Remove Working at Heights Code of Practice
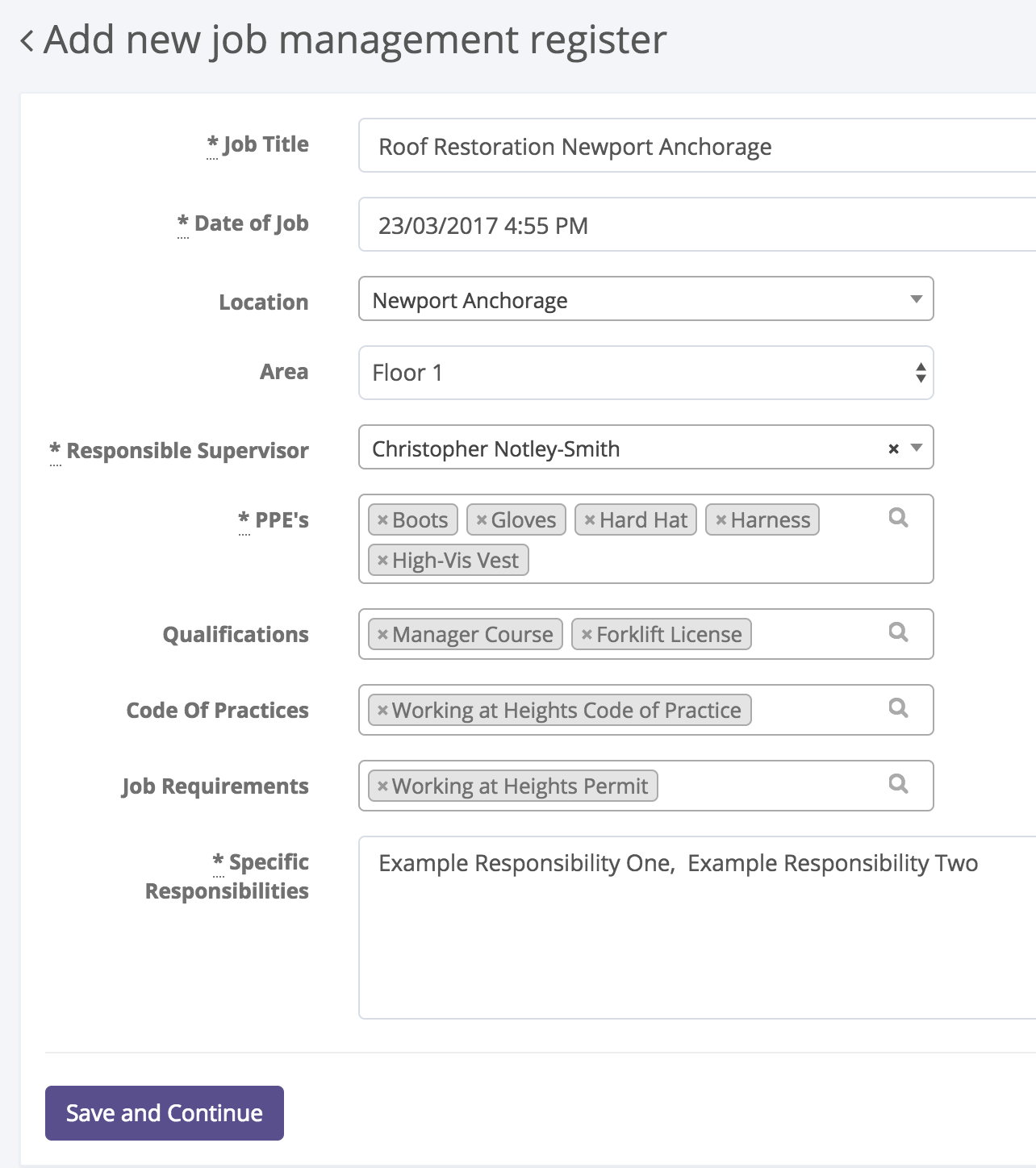 (383, 711)
